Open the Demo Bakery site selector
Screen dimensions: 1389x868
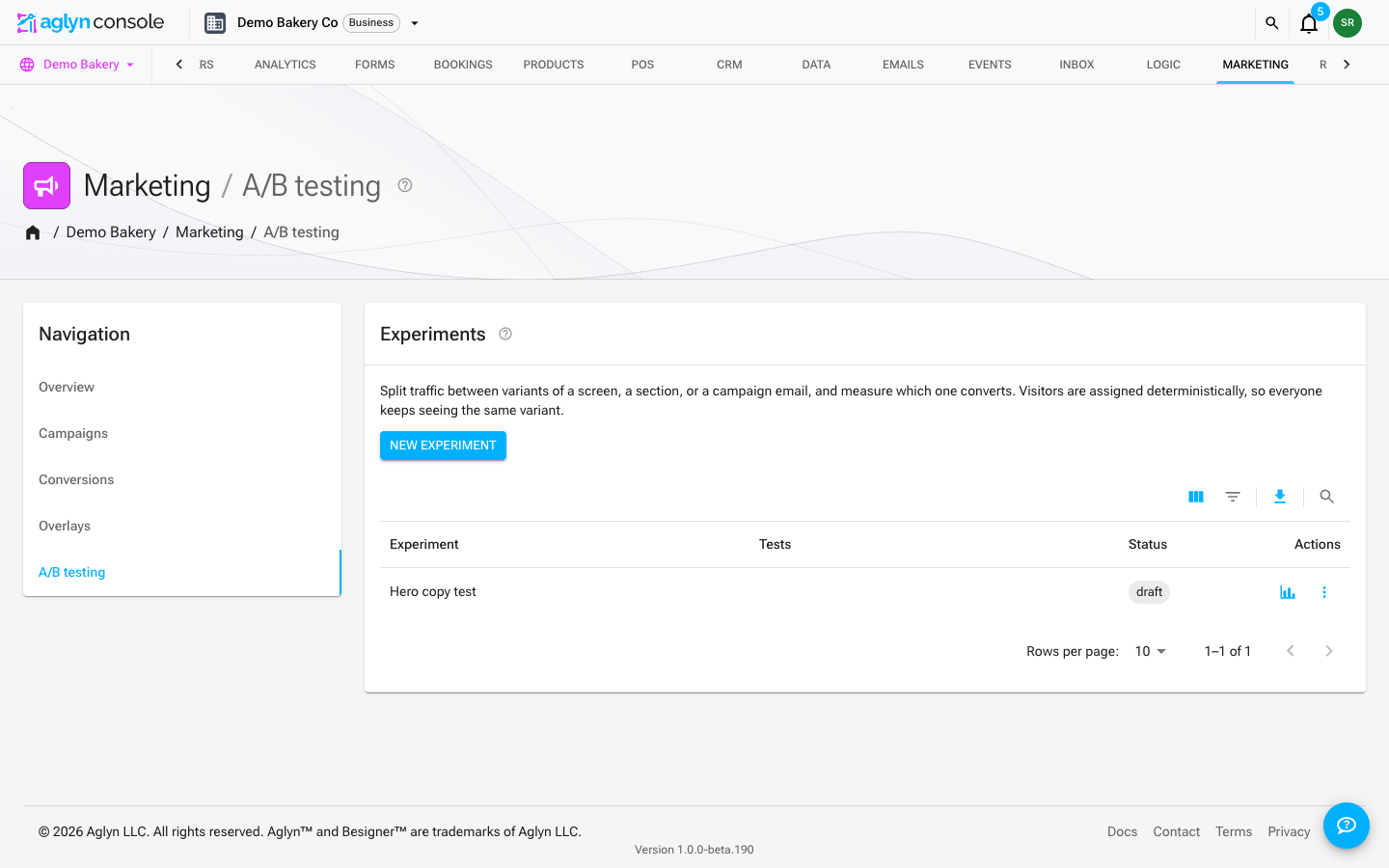77,65
